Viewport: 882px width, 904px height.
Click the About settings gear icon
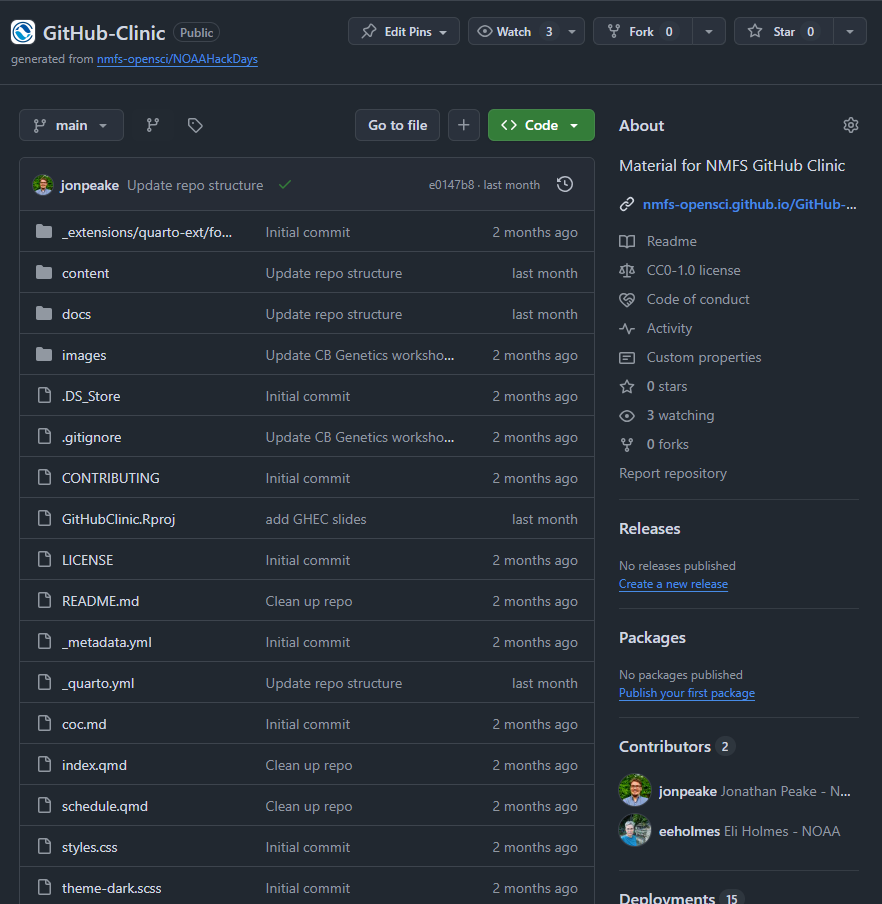[850, 125]
